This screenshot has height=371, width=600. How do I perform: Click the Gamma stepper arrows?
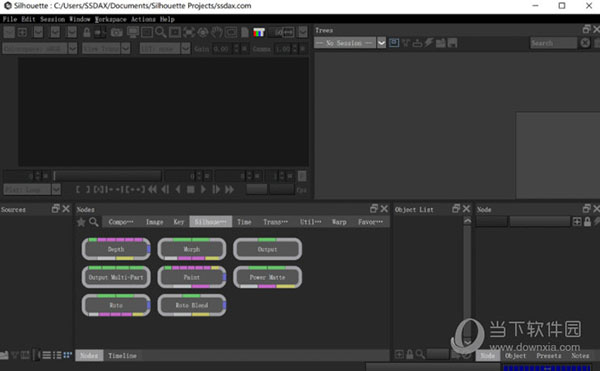coord(295,49)
